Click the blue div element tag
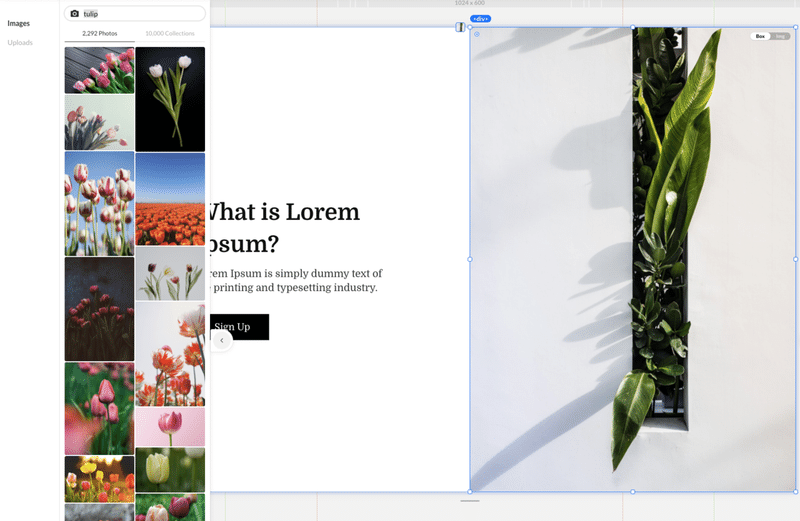The height and width of the screenshot is (521, 800). click(481, 19)
